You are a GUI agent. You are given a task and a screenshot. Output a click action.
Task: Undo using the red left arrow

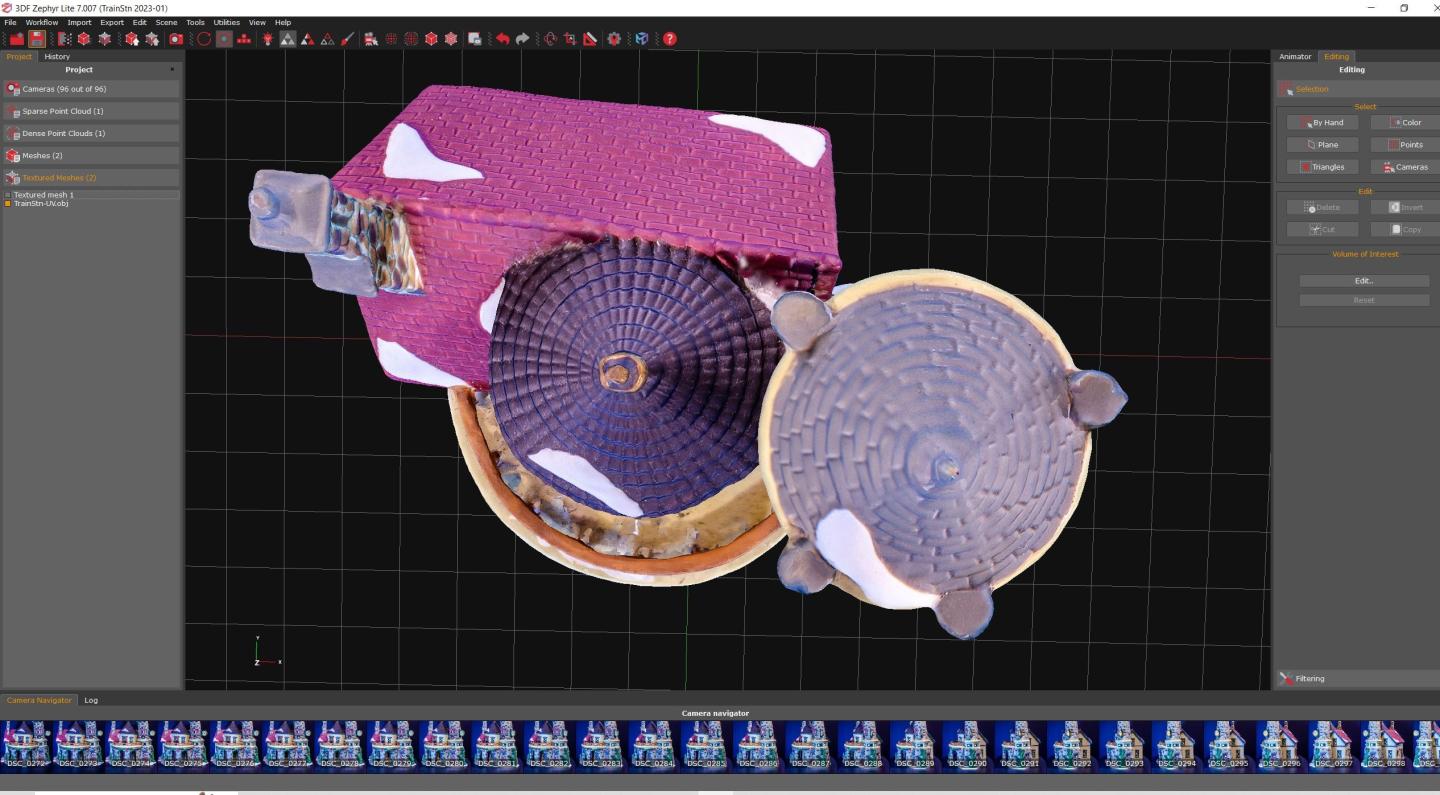click(502, 39)
